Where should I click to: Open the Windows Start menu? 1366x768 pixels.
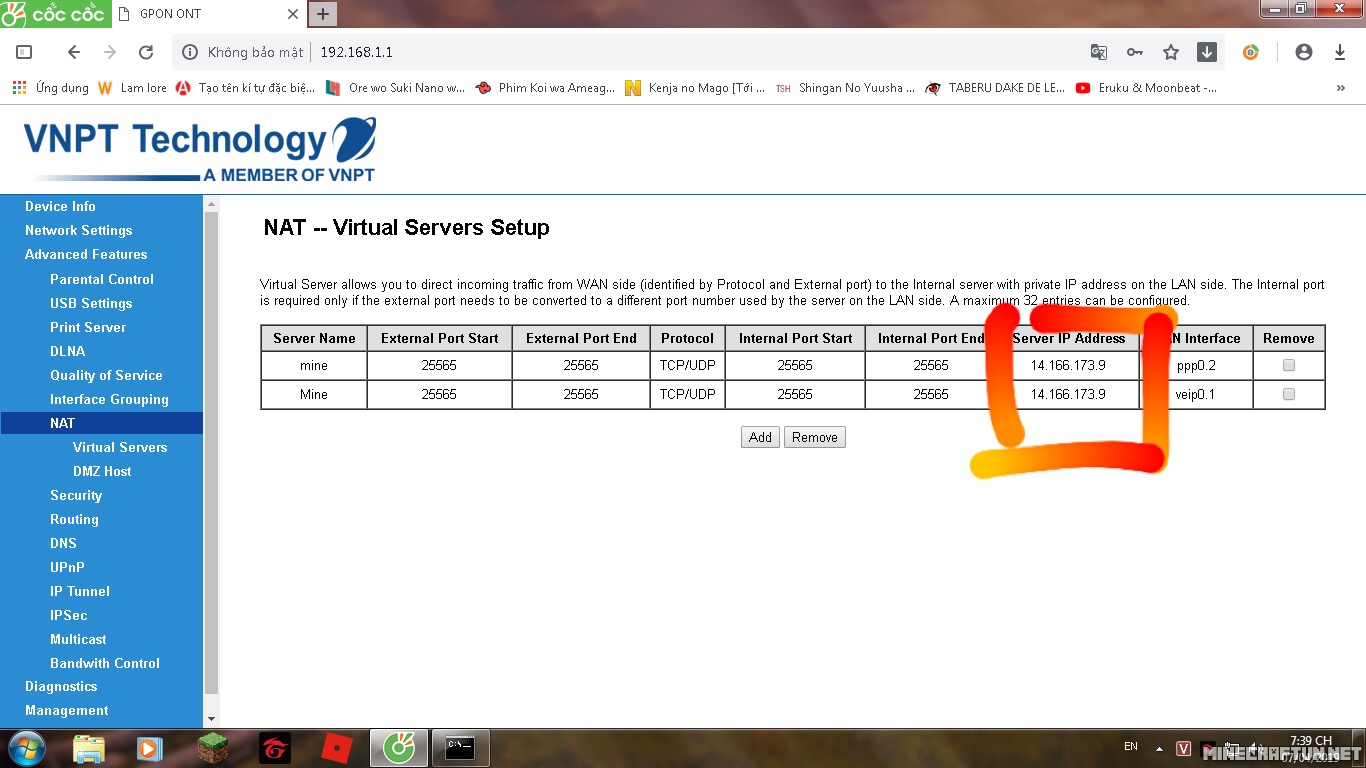click(x=26, y=748)
